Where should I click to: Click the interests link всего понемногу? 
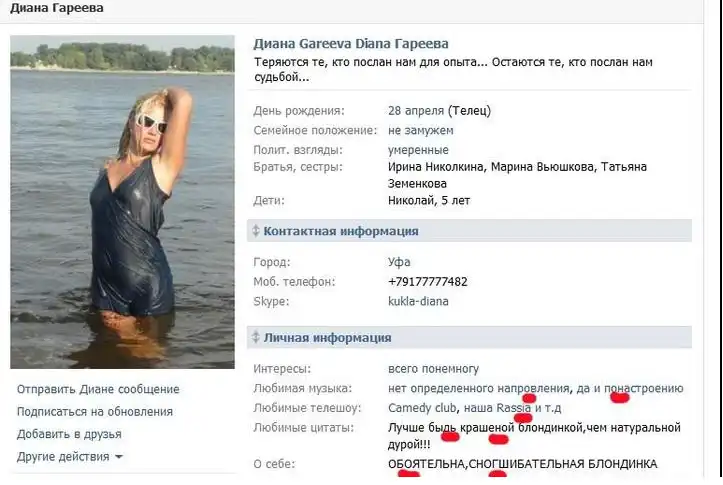[433, 369]
